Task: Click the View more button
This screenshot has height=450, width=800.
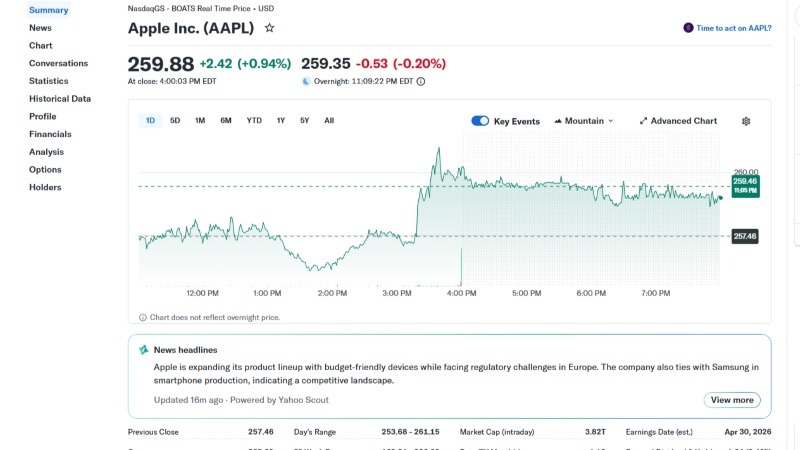Action: click(x=731, y=400)
